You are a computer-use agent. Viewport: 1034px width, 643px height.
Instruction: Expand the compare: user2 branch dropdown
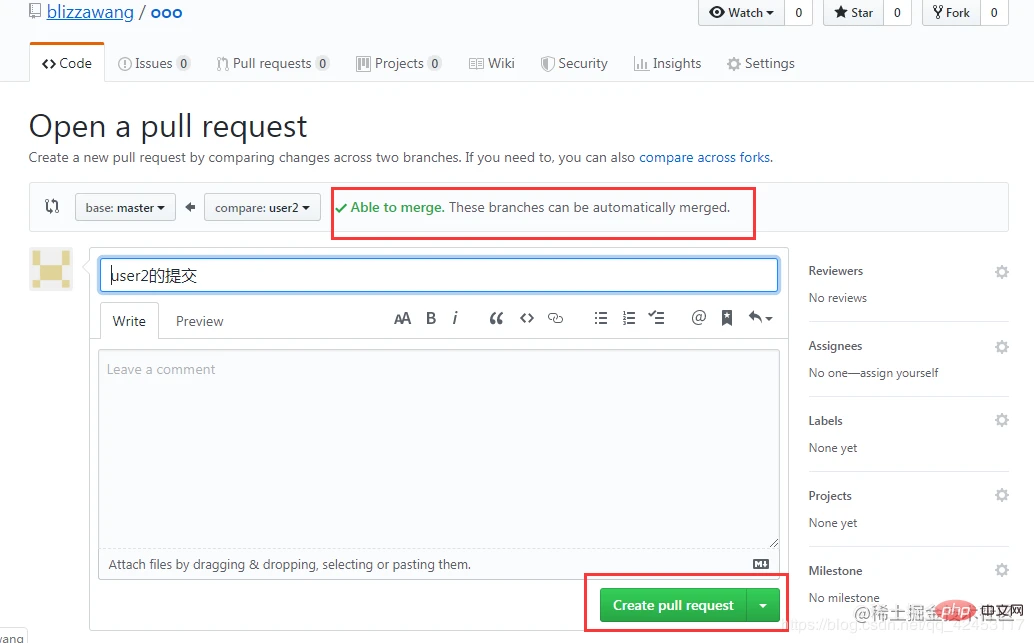point(262,208)
